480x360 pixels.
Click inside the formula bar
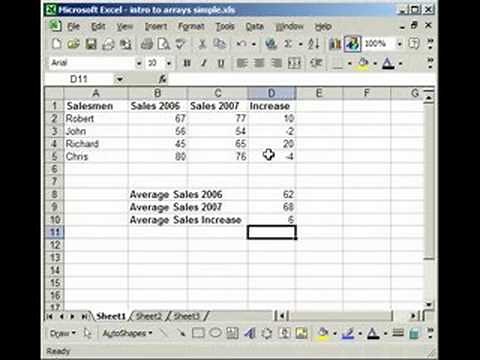coord(302,79)
